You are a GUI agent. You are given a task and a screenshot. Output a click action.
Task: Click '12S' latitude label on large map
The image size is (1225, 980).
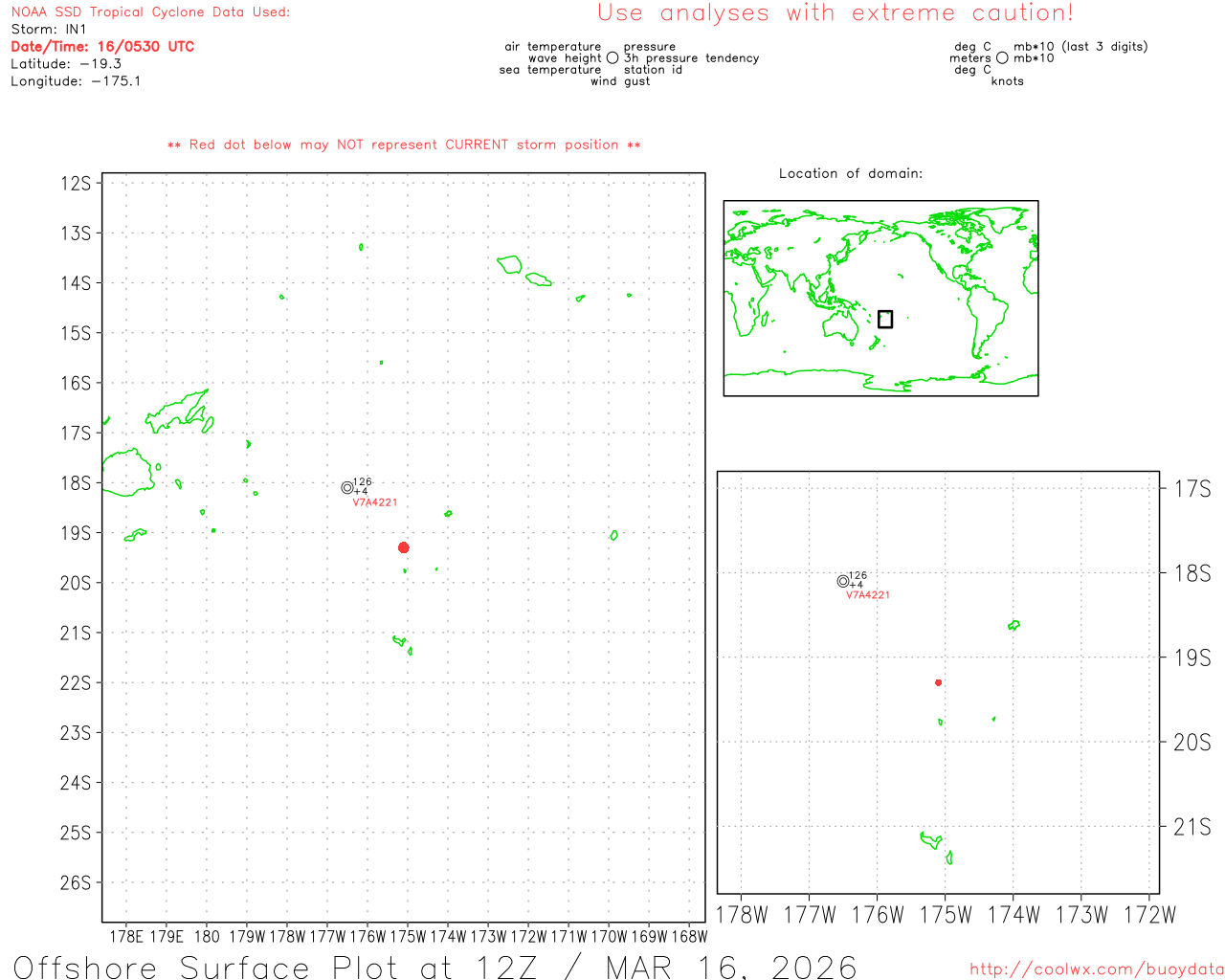point(76,183)
